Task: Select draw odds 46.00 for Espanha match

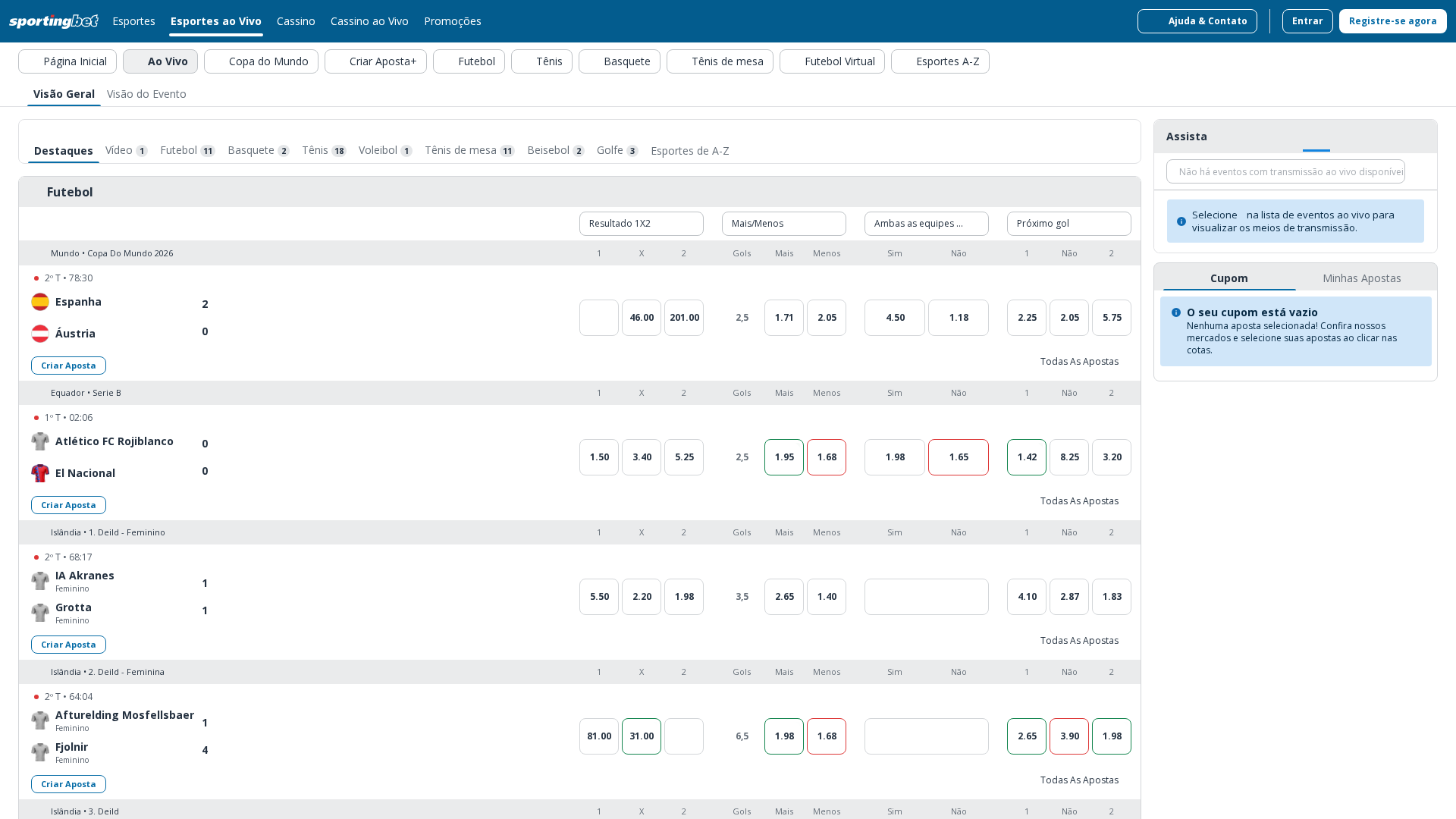Action: pos(642,318)
